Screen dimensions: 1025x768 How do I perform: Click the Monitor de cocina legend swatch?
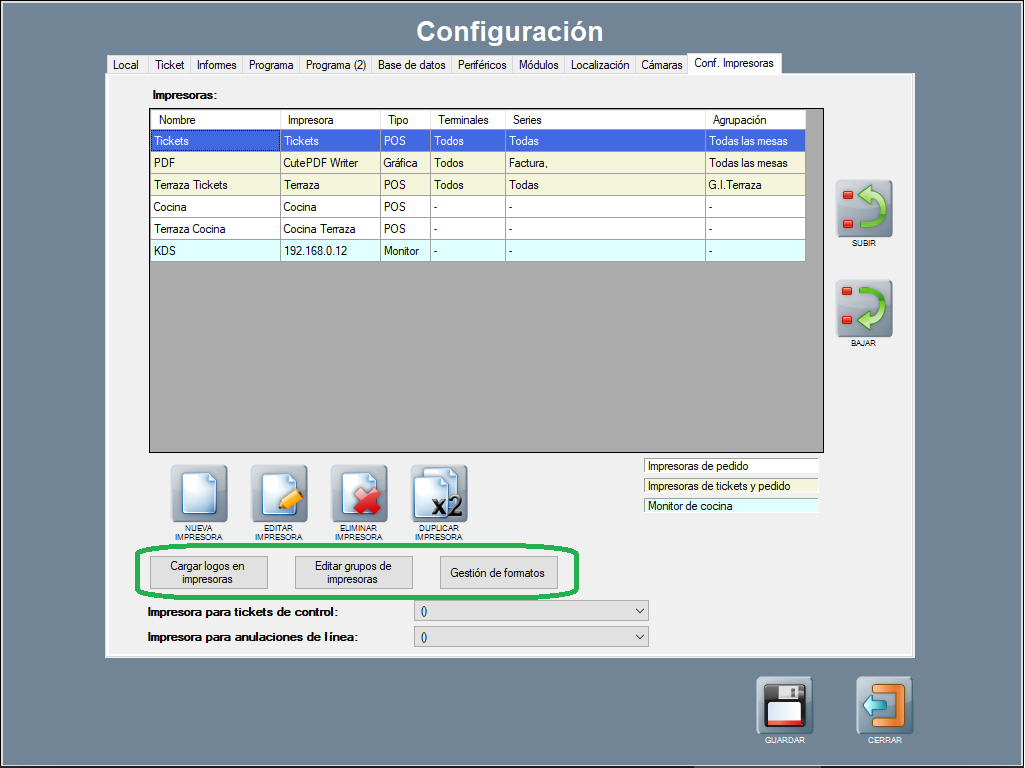tap(731, 506)
